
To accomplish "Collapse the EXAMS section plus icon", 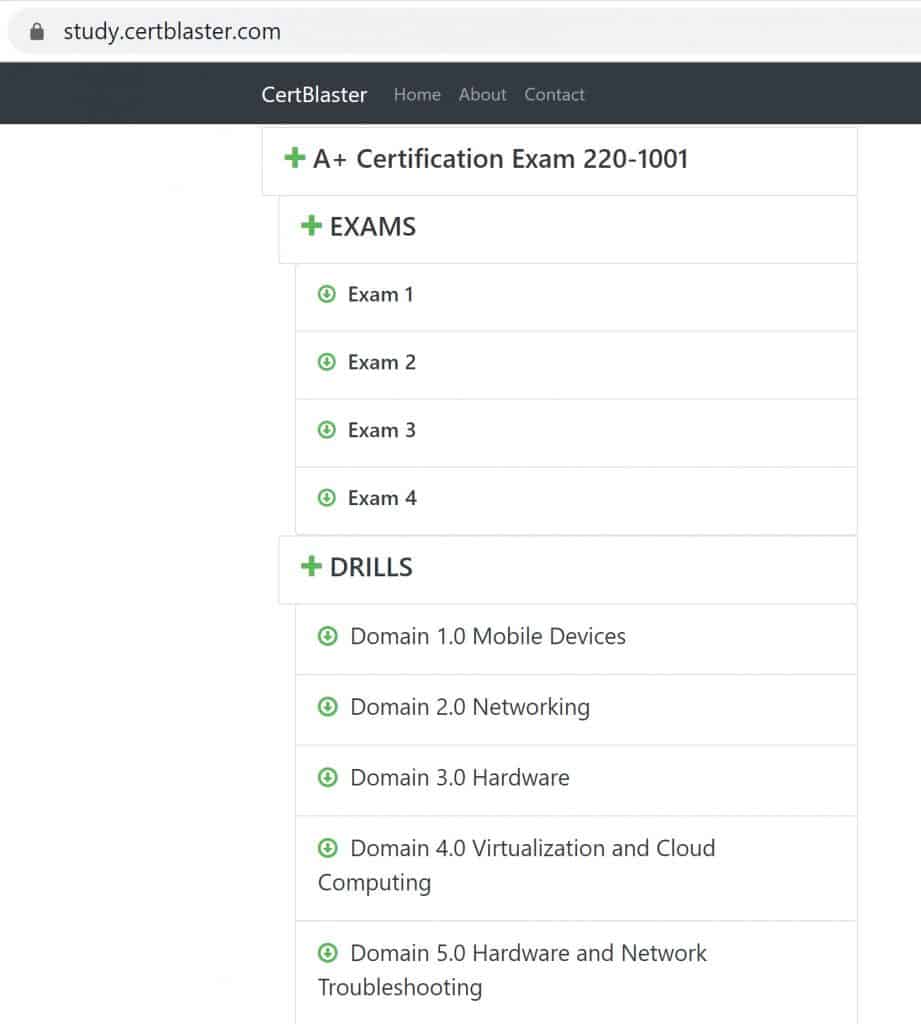I will [311, 226].
